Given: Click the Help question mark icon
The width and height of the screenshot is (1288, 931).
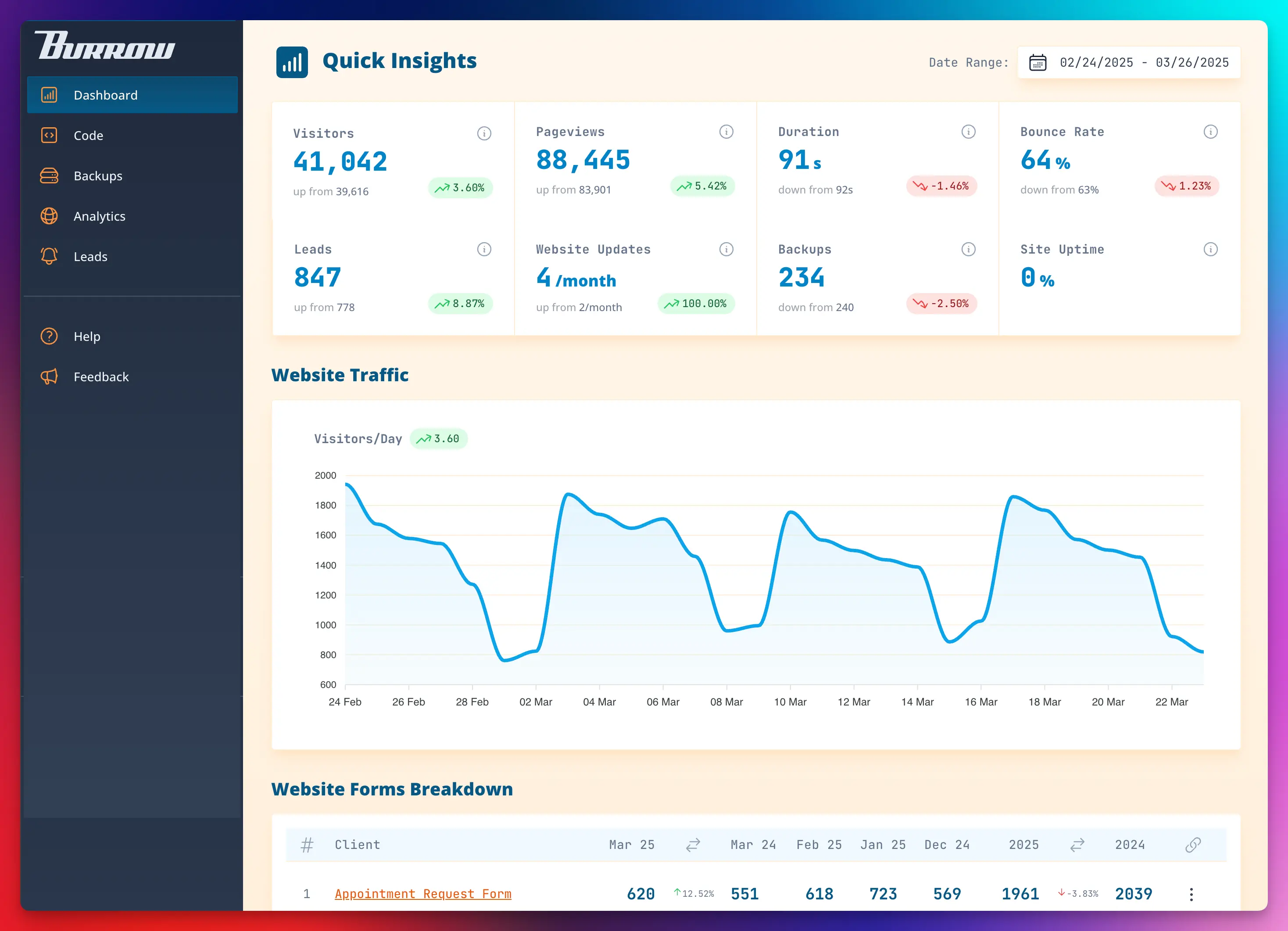Looking at the screenshot, I should tap(50, 336).
